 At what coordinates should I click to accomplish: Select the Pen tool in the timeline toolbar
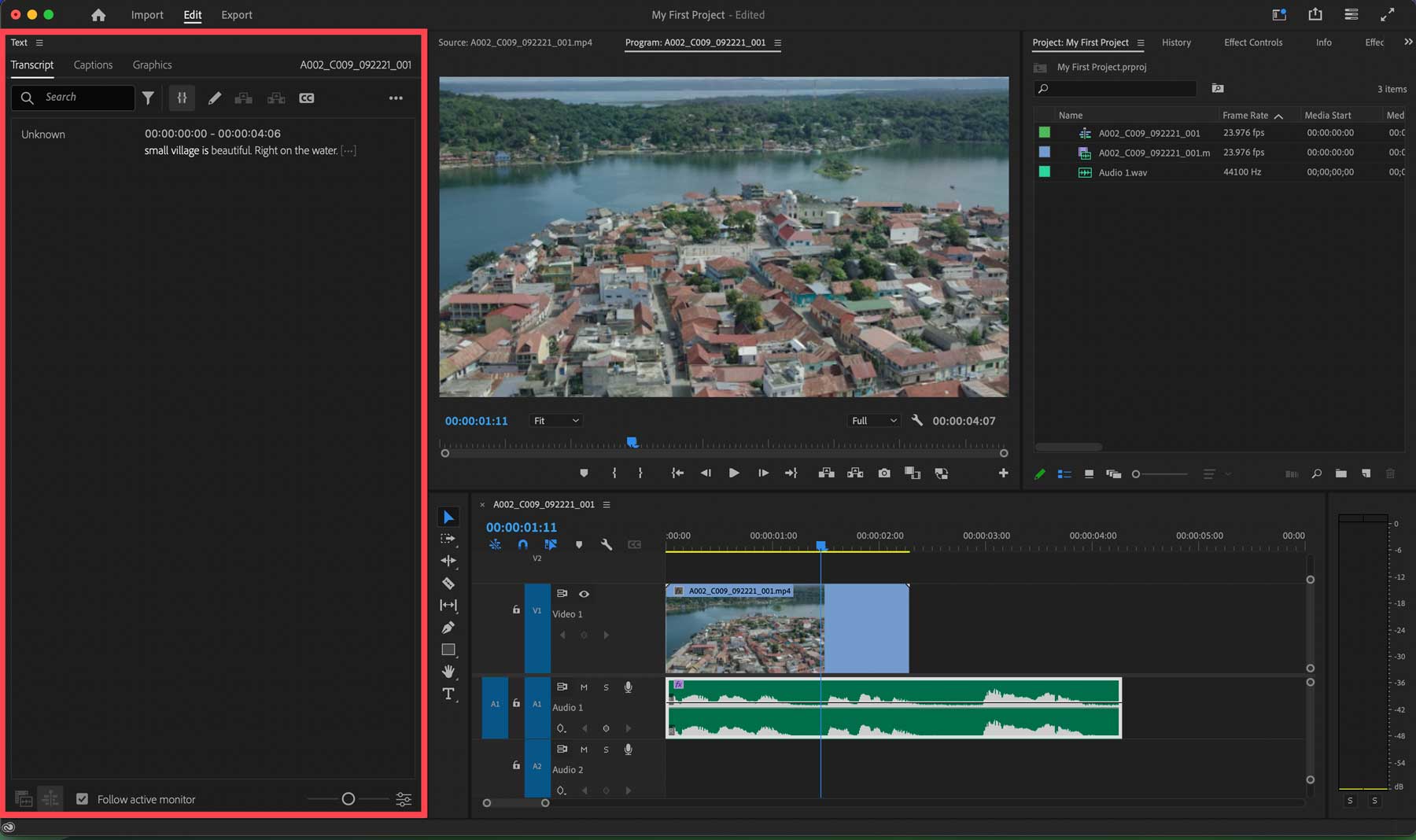click(x=448, y=627)
